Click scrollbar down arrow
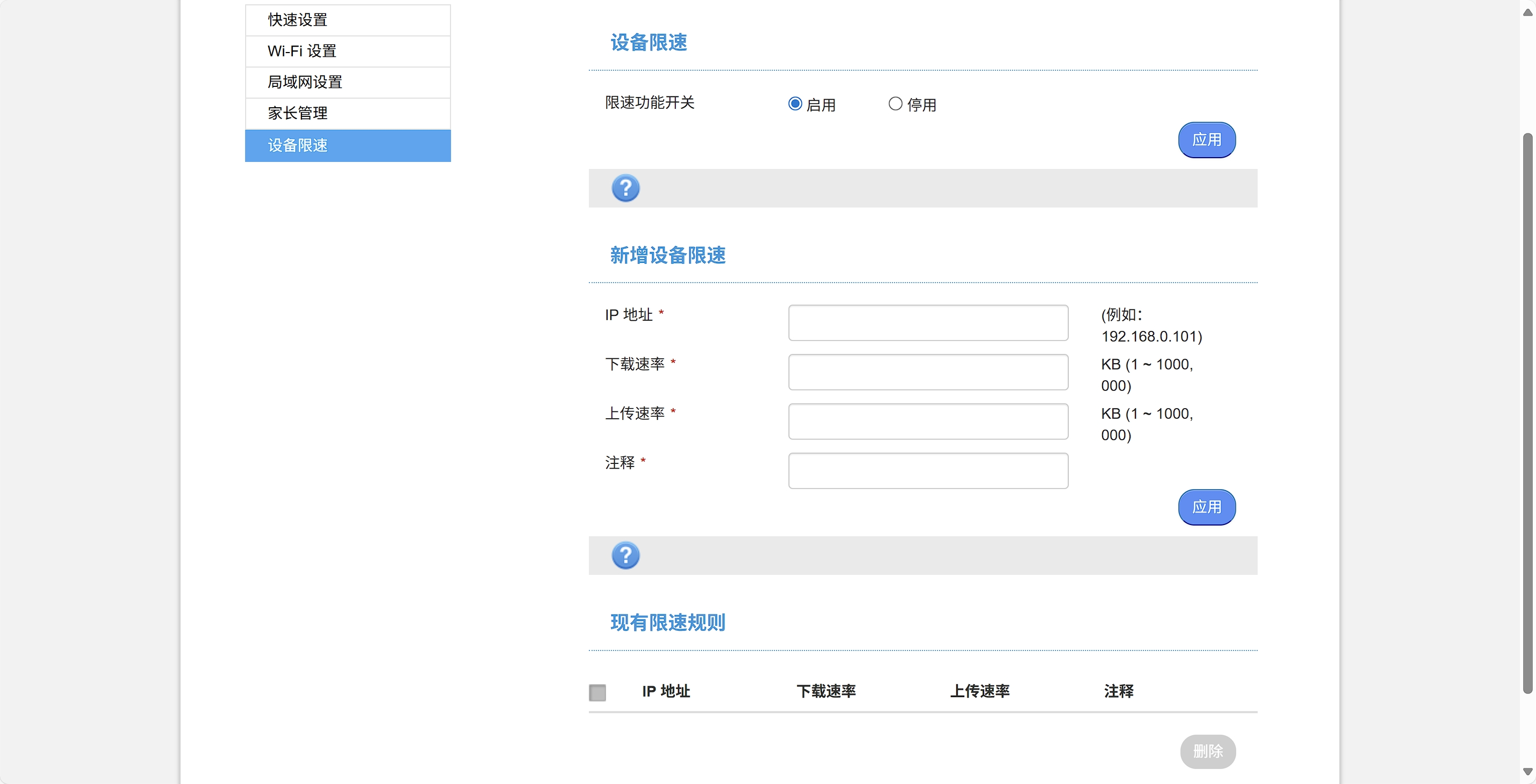This screenshot has height=784, width=1536. click(x=1527, y=772)
